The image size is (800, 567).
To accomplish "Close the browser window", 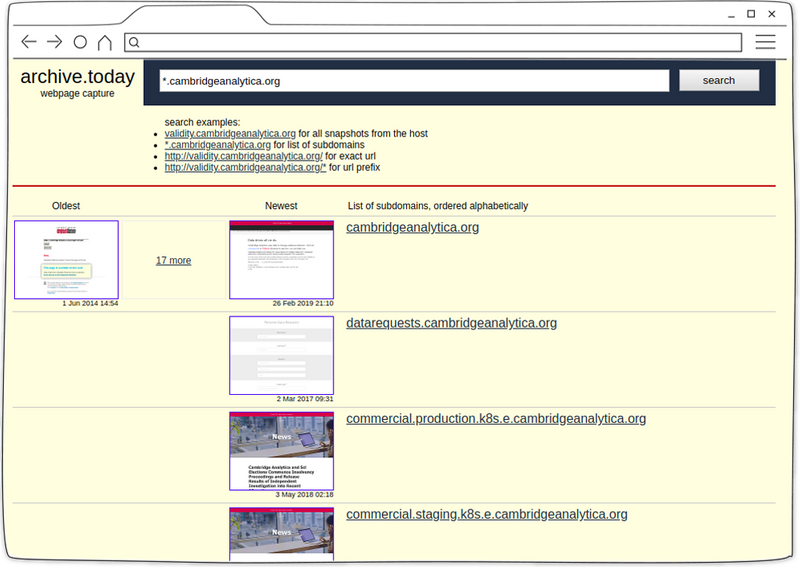I will (x=772, y=14).
